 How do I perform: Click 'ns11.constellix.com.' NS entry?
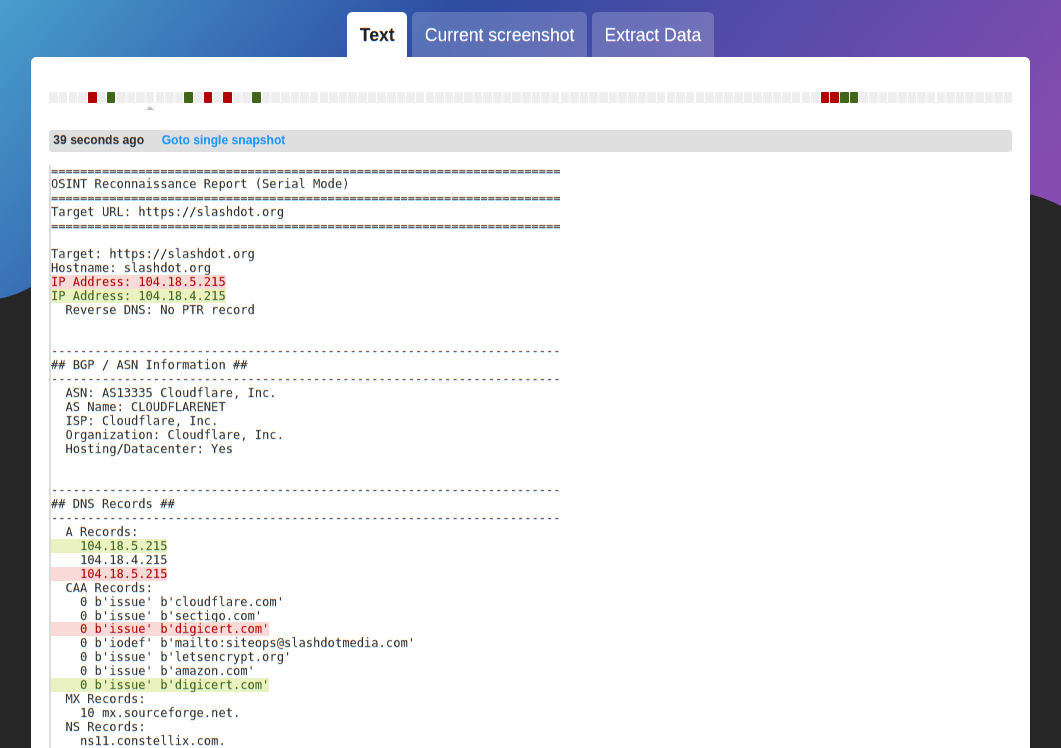pyautogui.click(x=152, y=741)
